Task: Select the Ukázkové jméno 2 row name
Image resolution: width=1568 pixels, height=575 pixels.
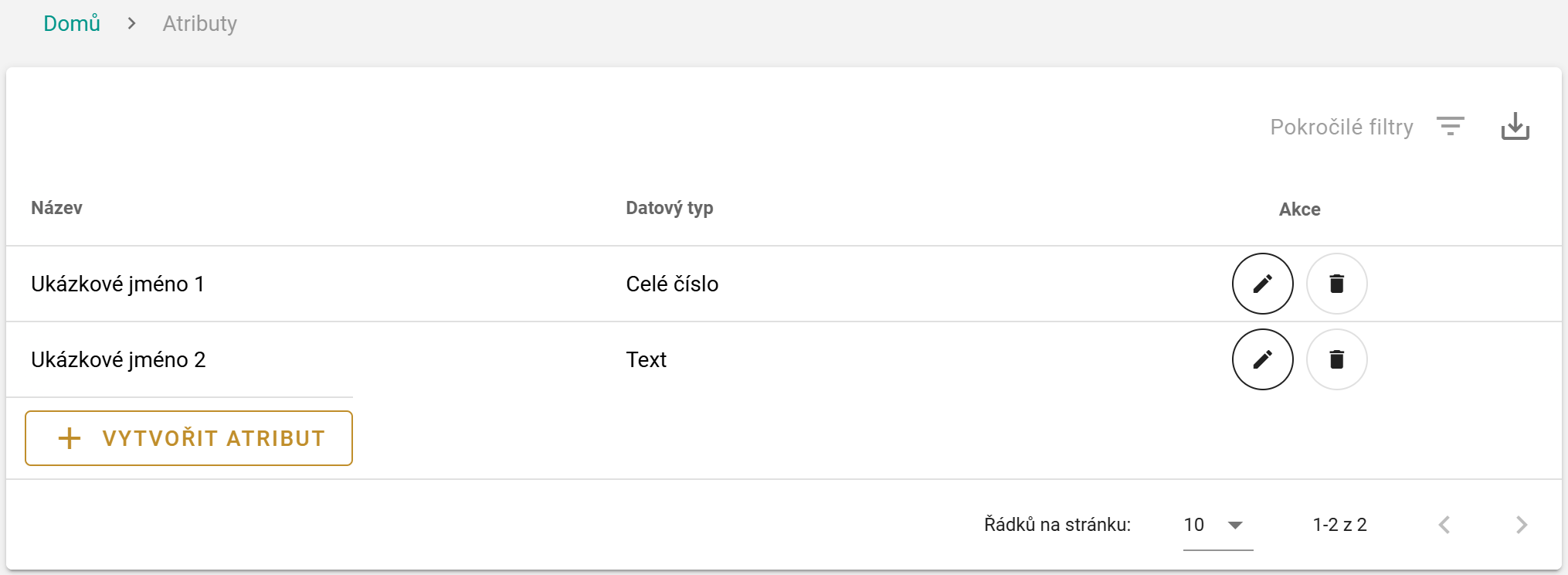Action: coord(118,360)
